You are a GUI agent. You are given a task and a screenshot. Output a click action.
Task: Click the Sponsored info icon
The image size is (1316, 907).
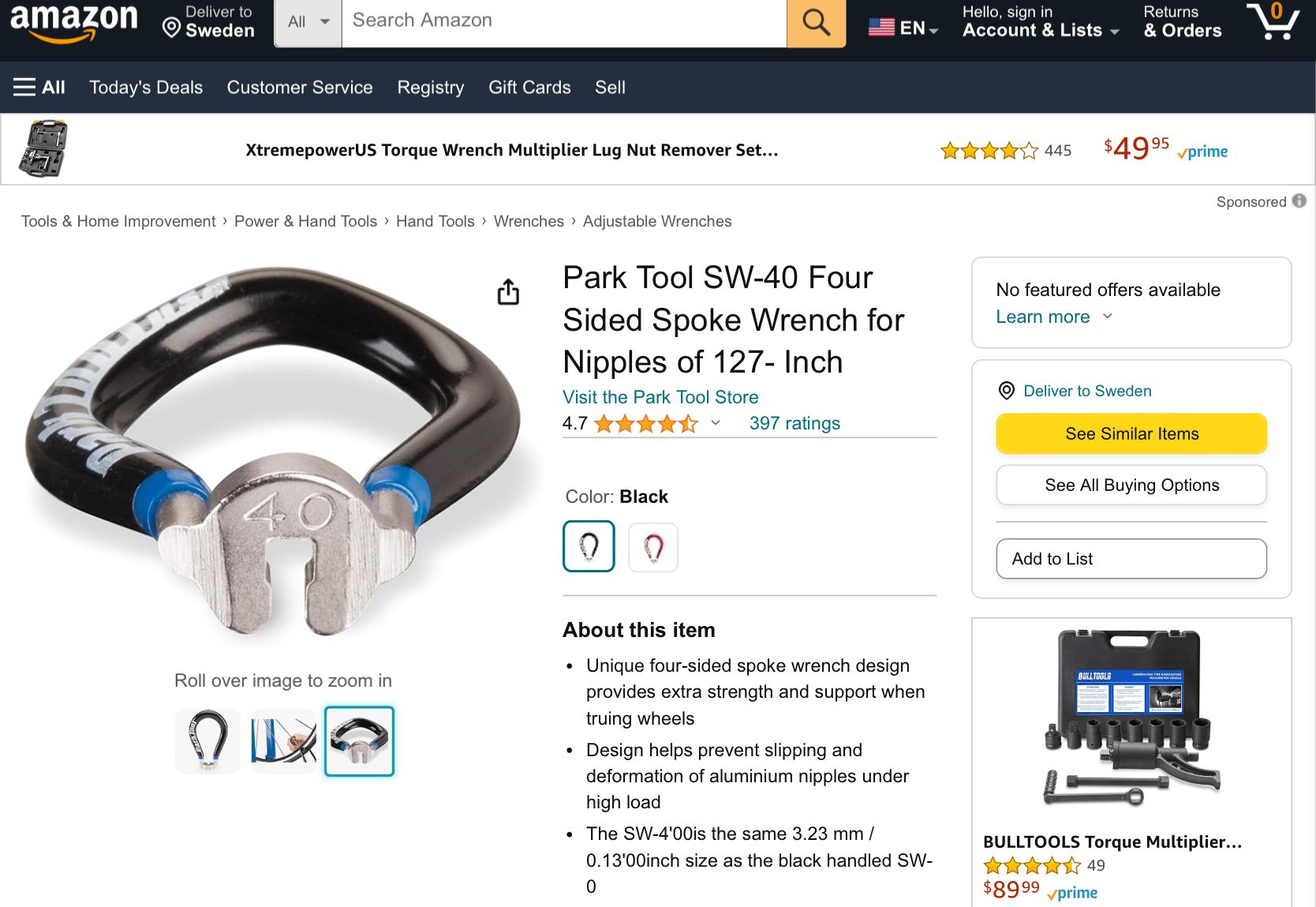click(1299, 201)
